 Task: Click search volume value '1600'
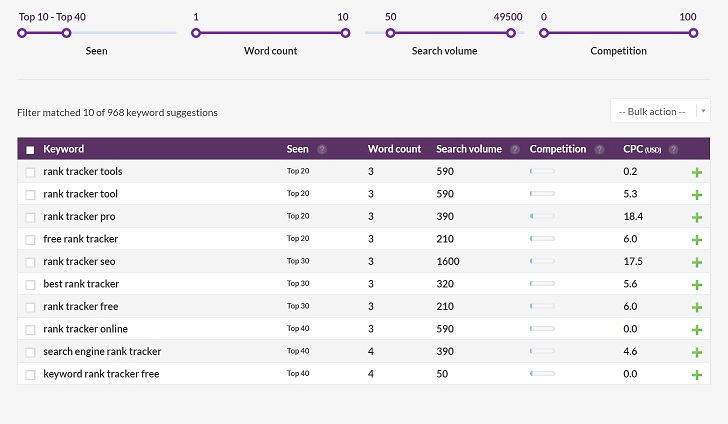pos(448,261)
